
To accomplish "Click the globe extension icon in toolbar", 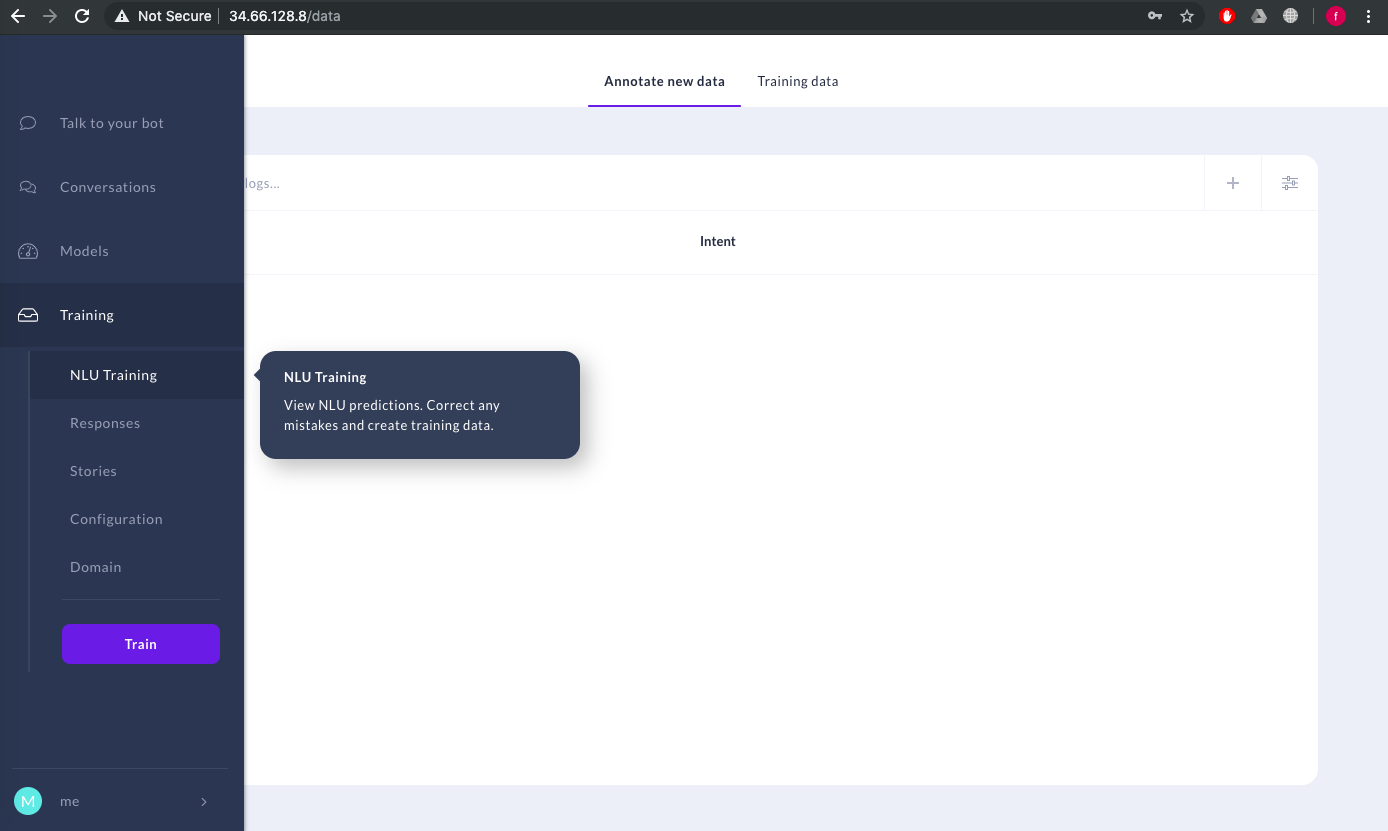I will (1291, 15).
